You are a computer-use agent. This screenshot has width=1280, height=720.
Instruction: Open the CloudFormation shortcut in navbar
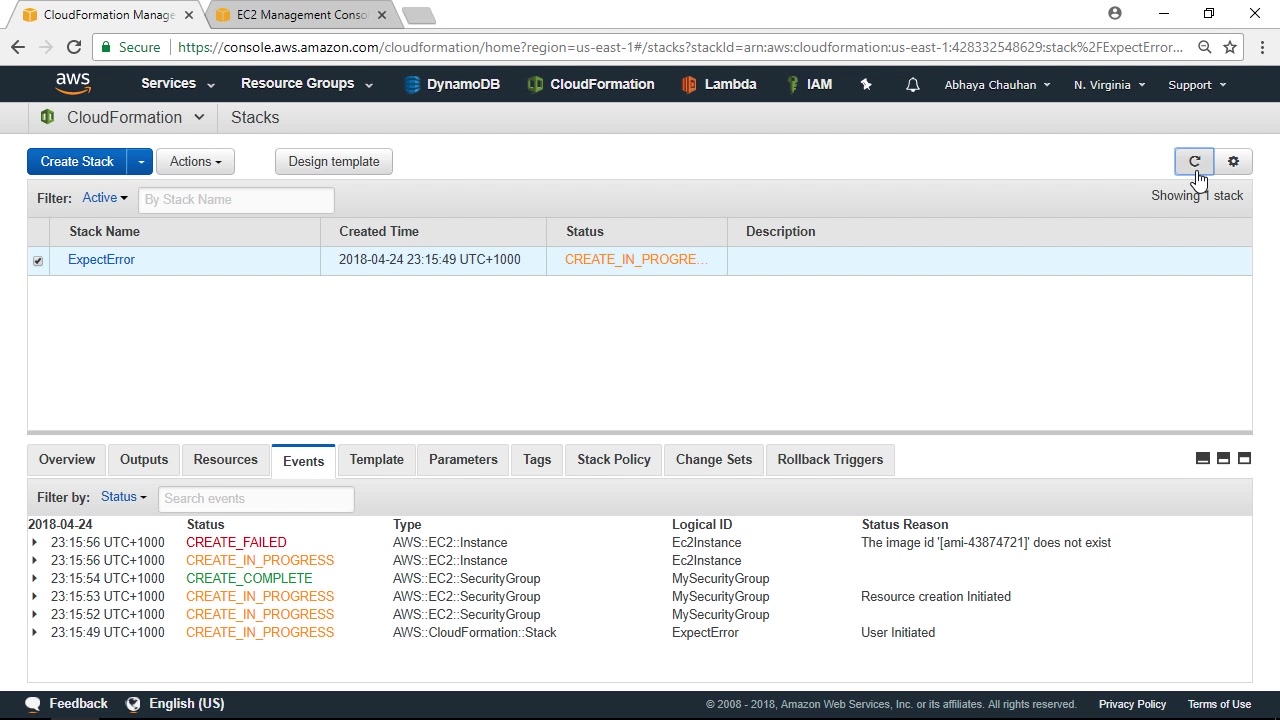coord(591,85)
